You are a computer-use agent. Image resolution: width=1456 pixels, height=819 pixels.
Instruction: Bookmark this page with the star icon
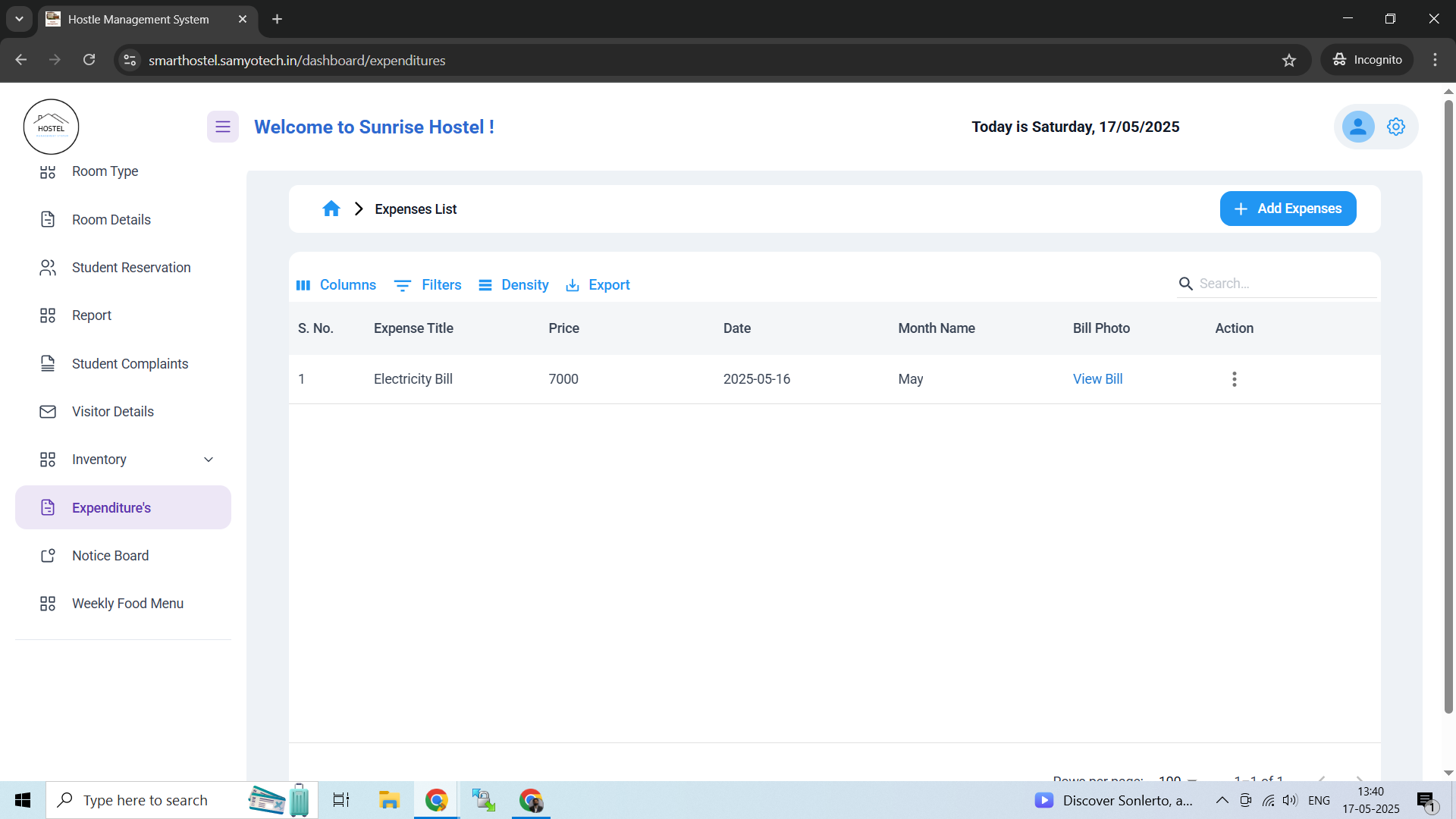[x=1289, y=60]
